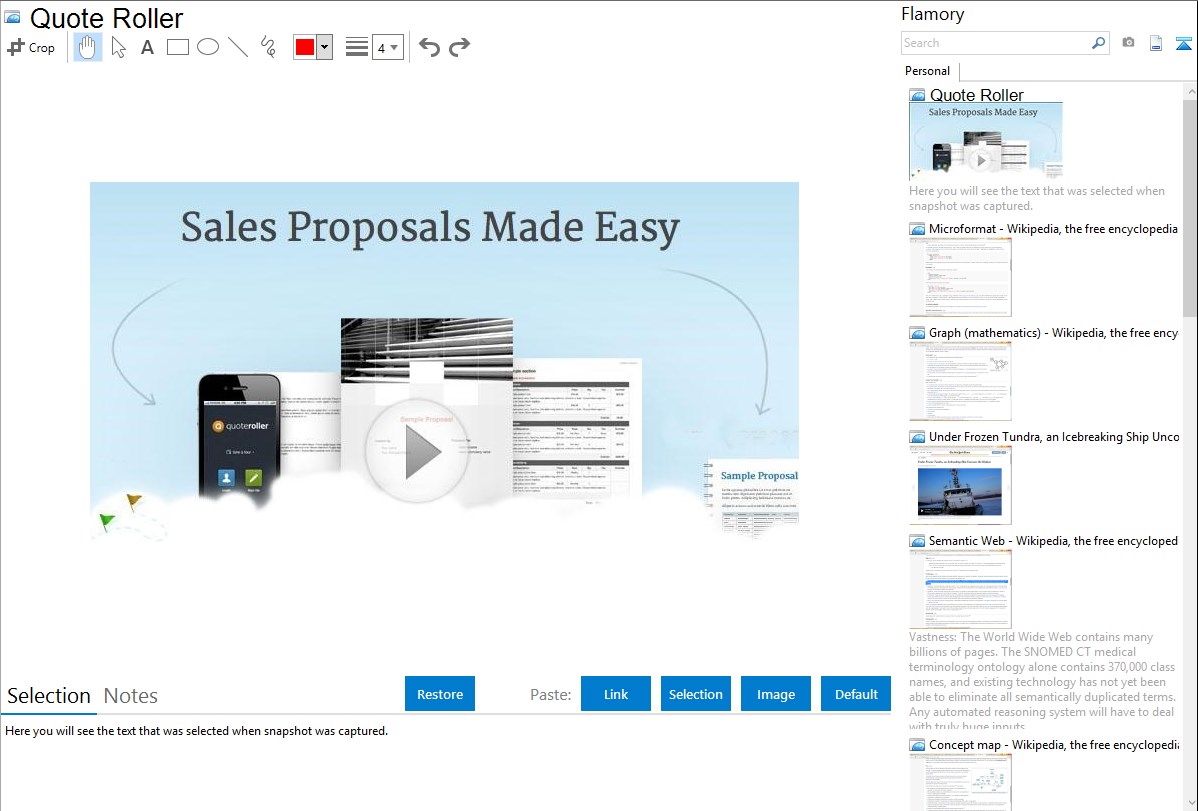The image size is (1198, 811).
Task: Open the Semantic Web snapshot thumbnail
Action: click(960, 589)
